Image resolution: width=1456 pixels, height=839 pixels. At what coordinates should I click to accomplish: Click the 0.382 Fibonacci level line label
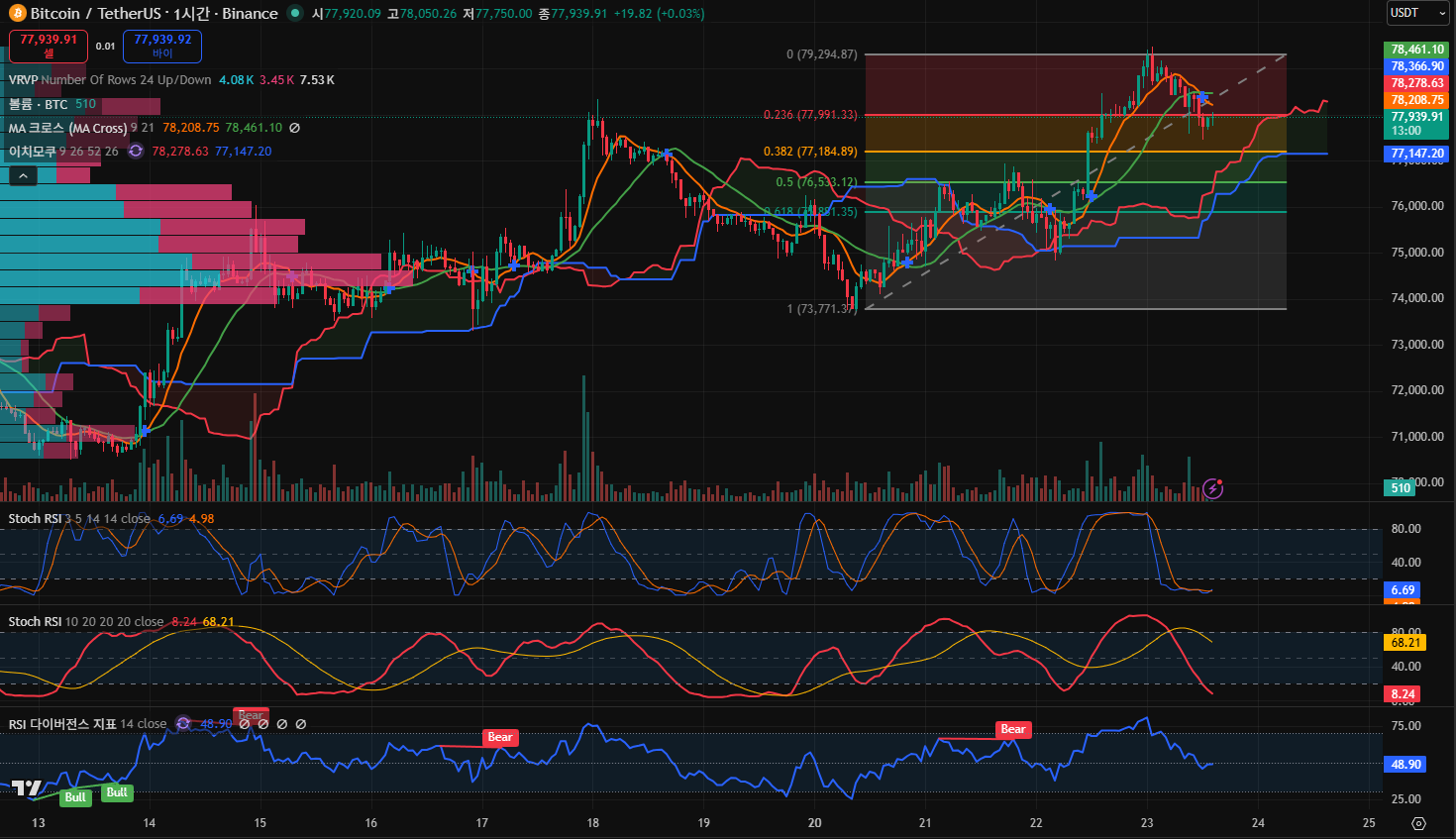point(810,152)
